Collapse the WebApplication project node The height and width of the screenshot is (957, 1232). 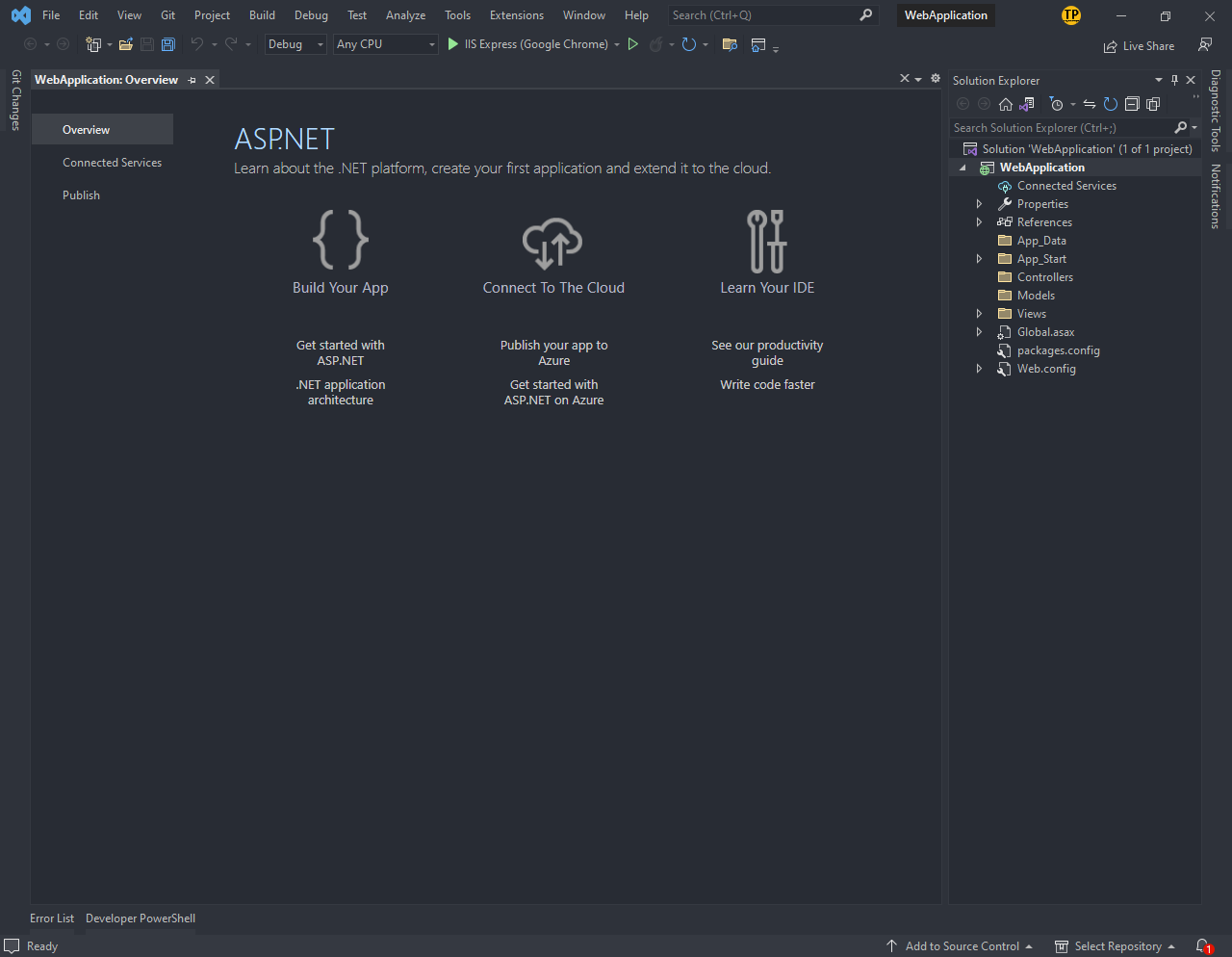(x=962, y=168)
